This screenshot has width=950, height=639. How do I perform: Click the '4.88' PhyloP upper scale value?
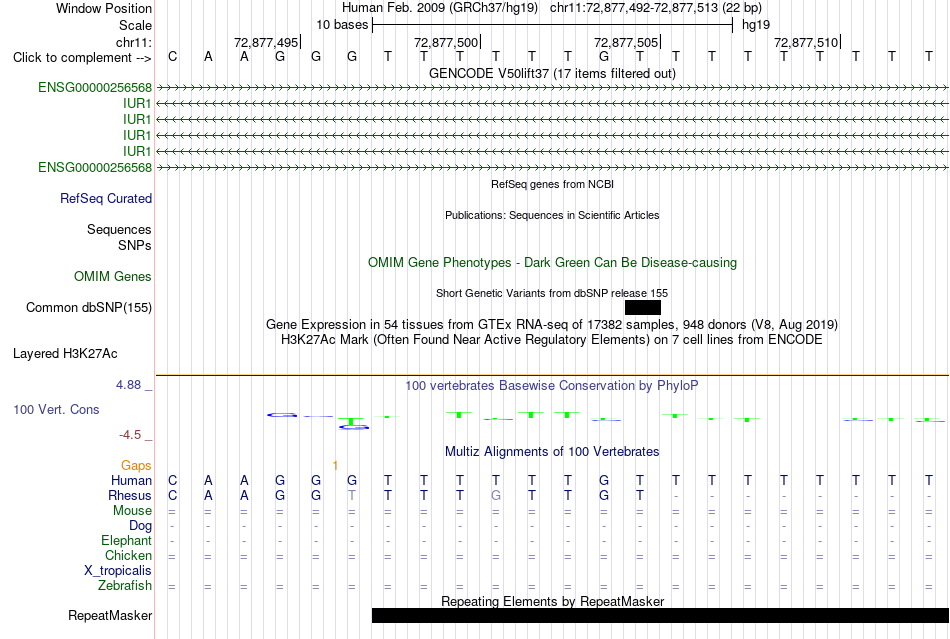(128, 385)
